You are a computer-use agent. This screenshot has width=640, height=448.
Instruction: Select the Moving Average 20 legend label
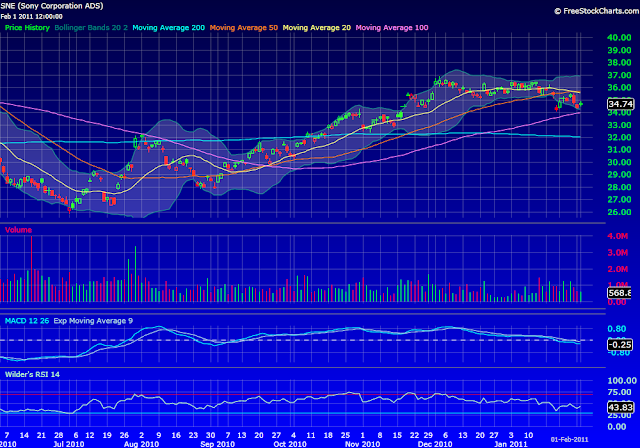click(x=317, y=28)
